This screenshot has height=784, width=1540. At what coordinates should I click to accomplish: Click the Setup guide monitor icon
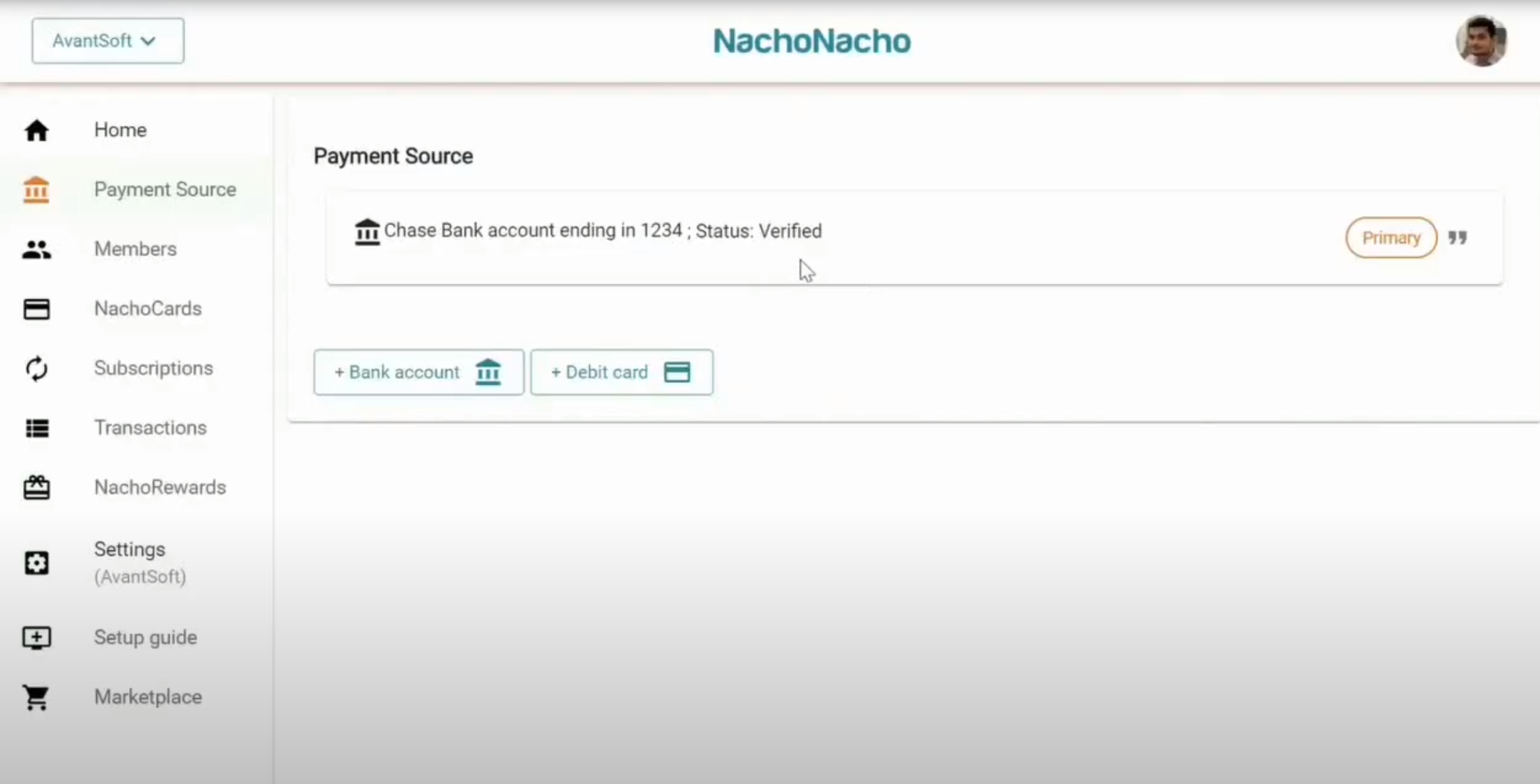click(x=36, y=638)
